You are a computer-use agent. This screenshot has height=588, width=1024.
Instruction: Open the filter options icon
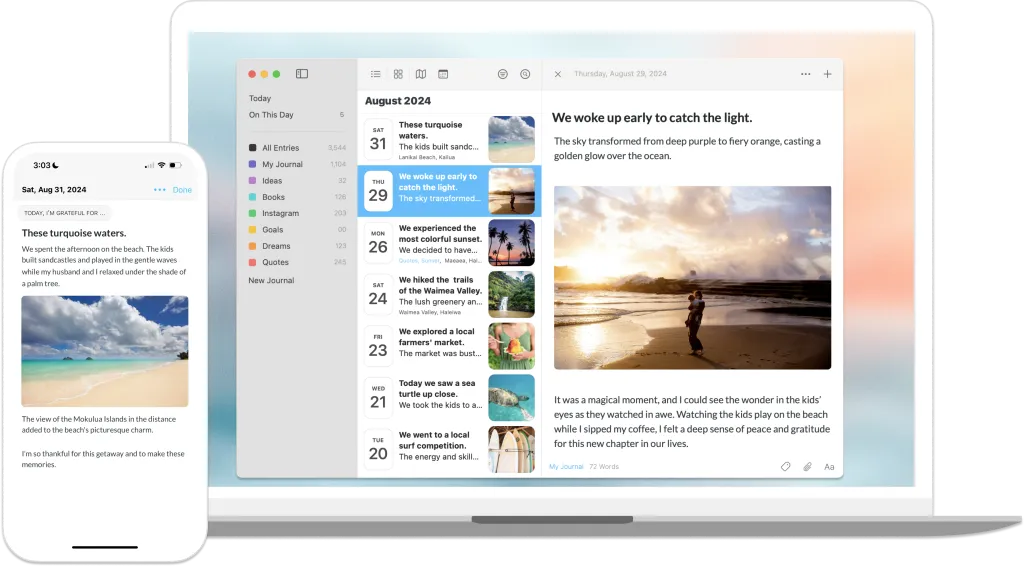[501, 73]
